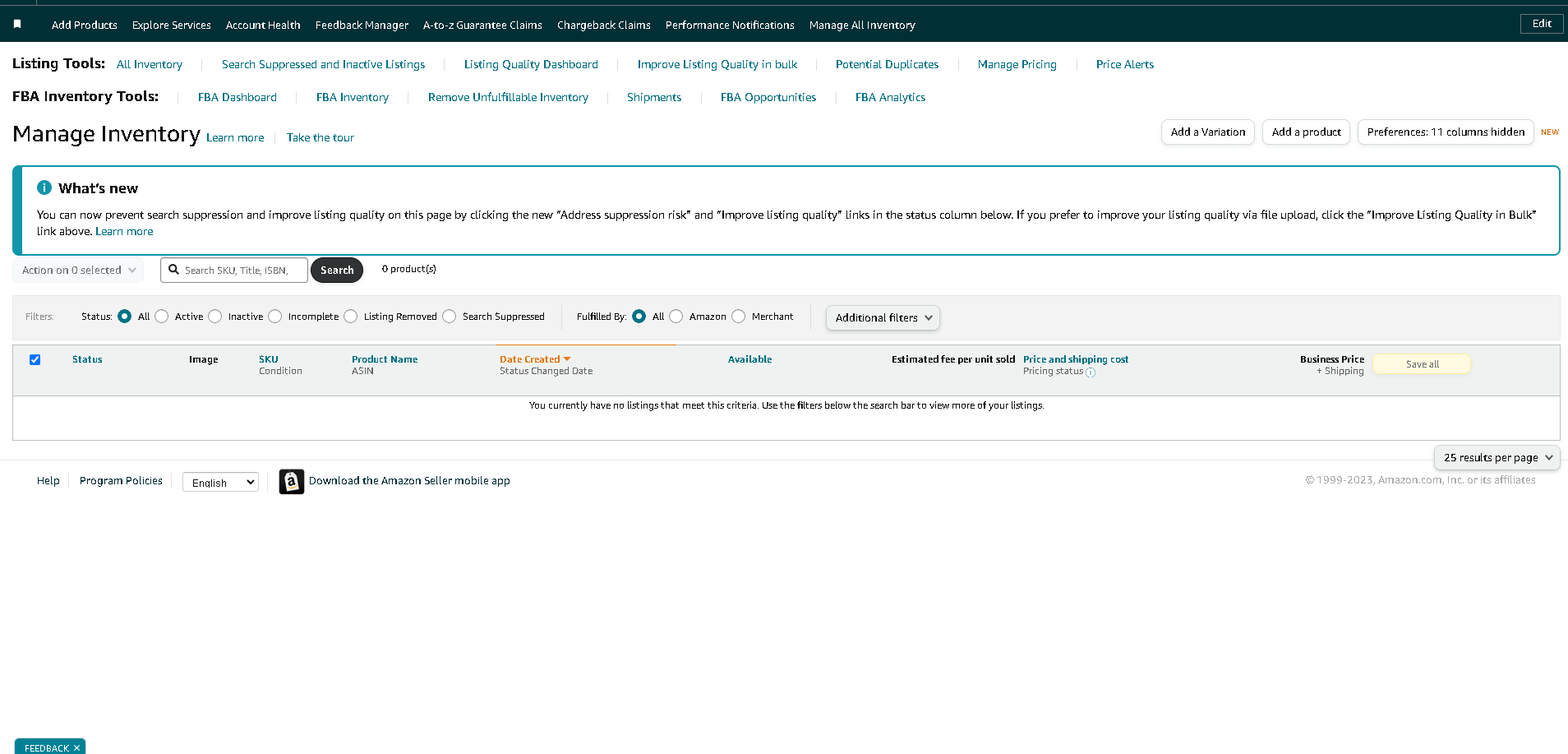The height and width of the screenshot is (754, 1568).
Task: Open the English language dropdown
Action: click(x=220, y=483)
